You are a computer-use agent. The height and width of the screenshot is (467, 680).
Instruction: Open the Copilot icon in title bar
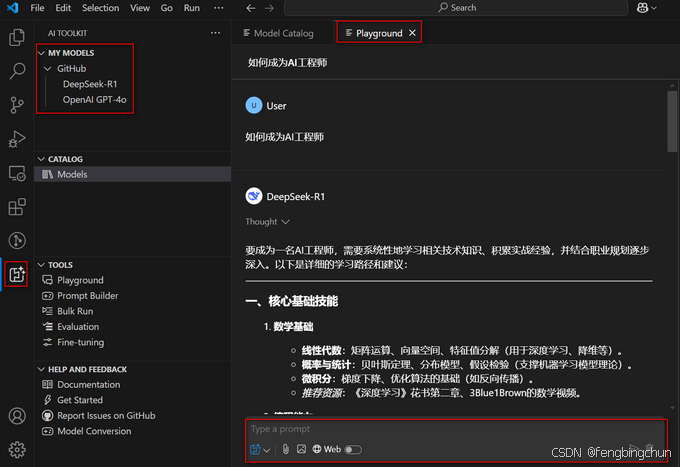[x=642, y=8]
